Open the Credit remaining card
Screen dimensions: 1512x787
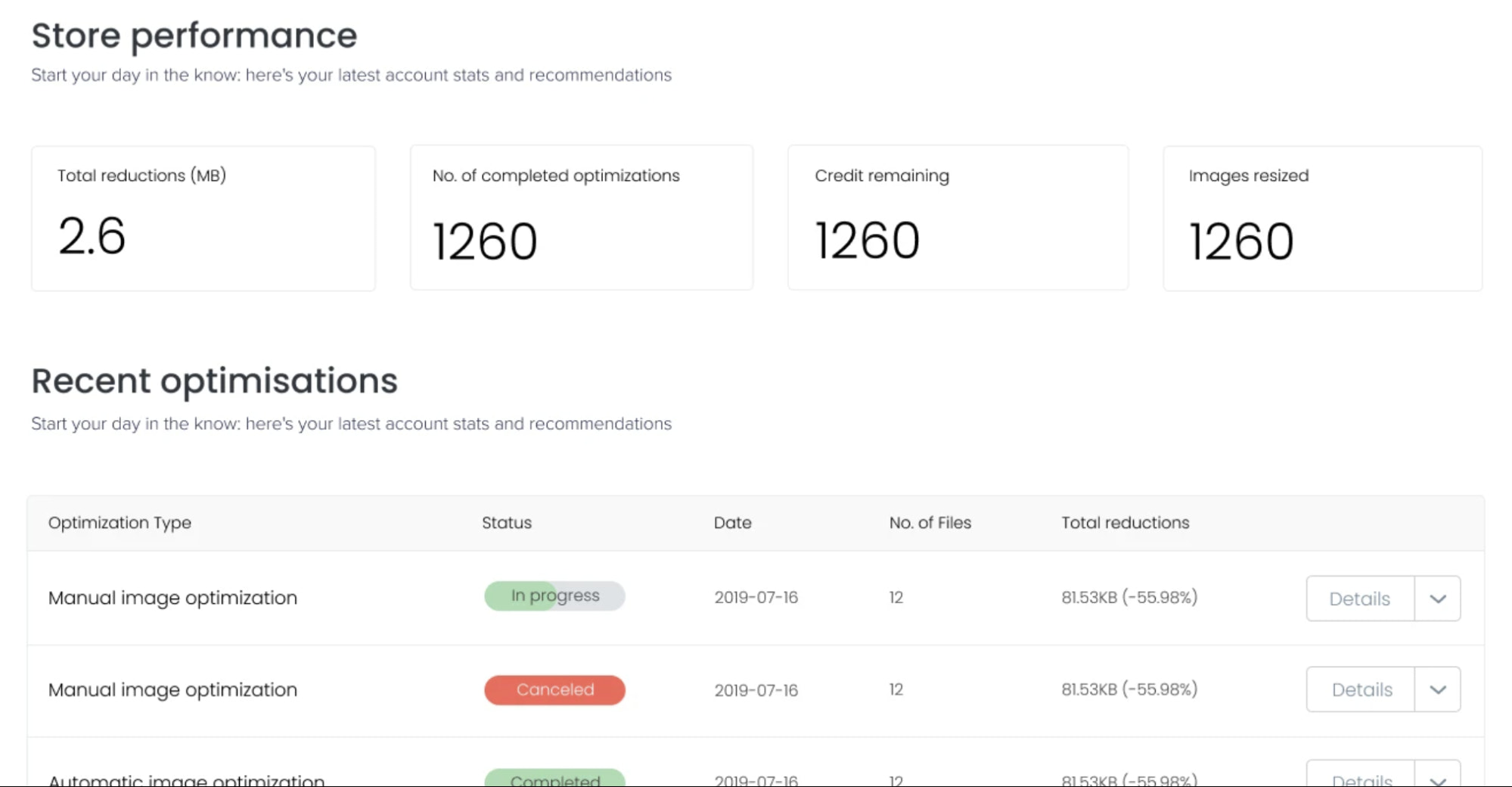click(958, 219)
